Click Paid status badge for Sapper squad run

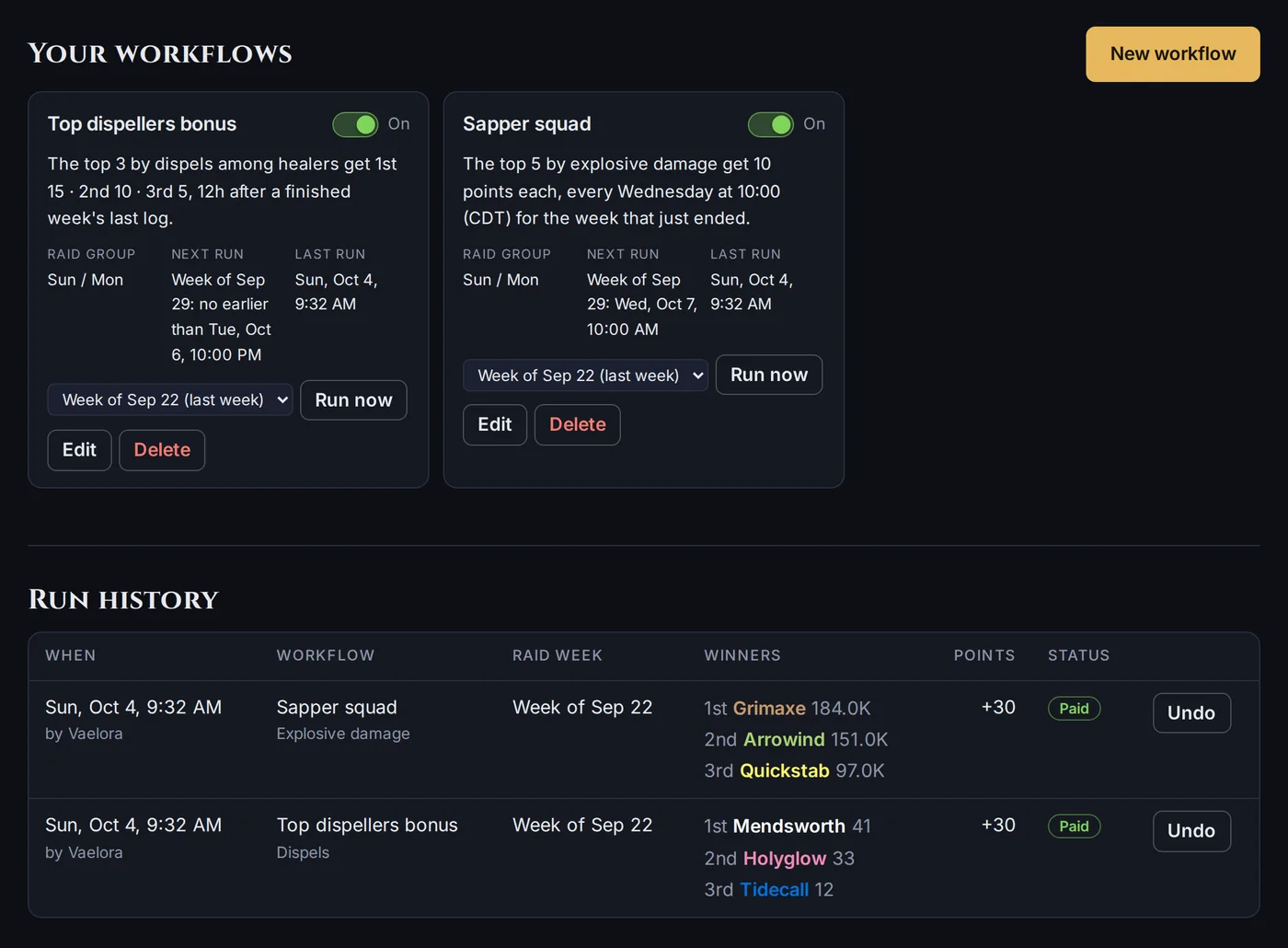[1074, 709]
